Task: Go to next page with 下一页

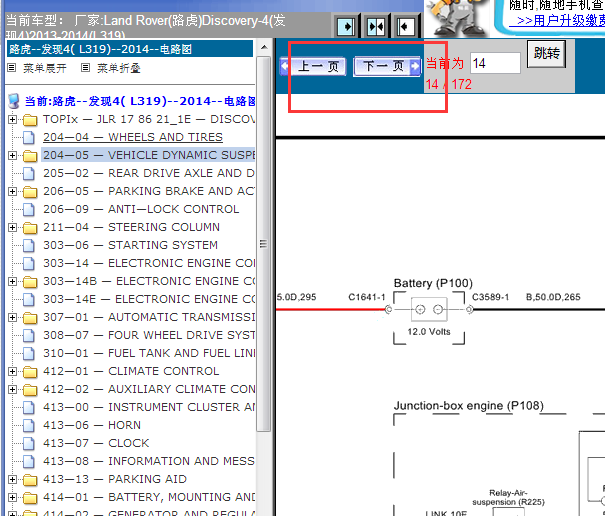Action: [x=387, y=66]
